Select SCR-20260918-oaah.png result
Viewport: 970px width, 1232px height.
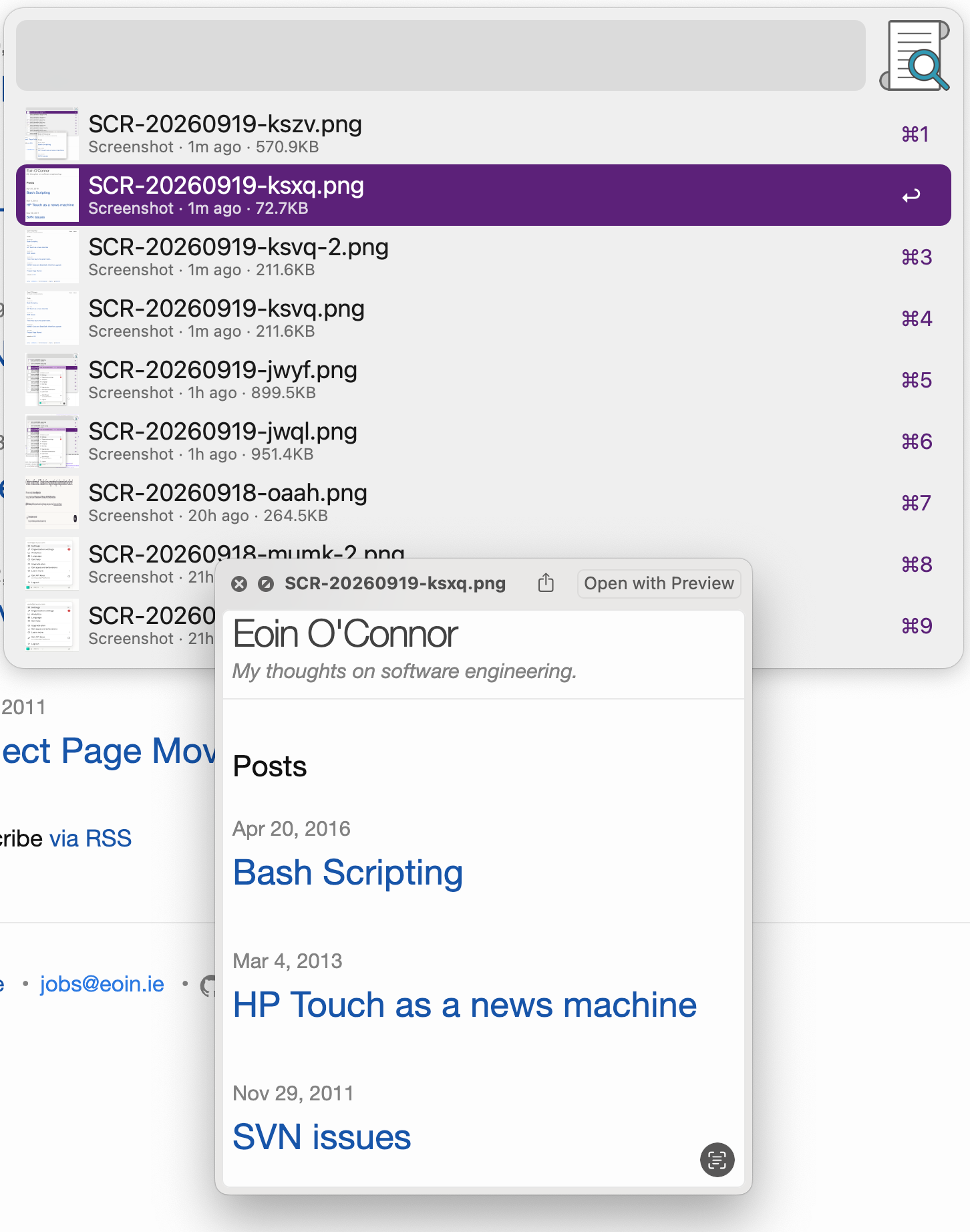coord(484,502)
